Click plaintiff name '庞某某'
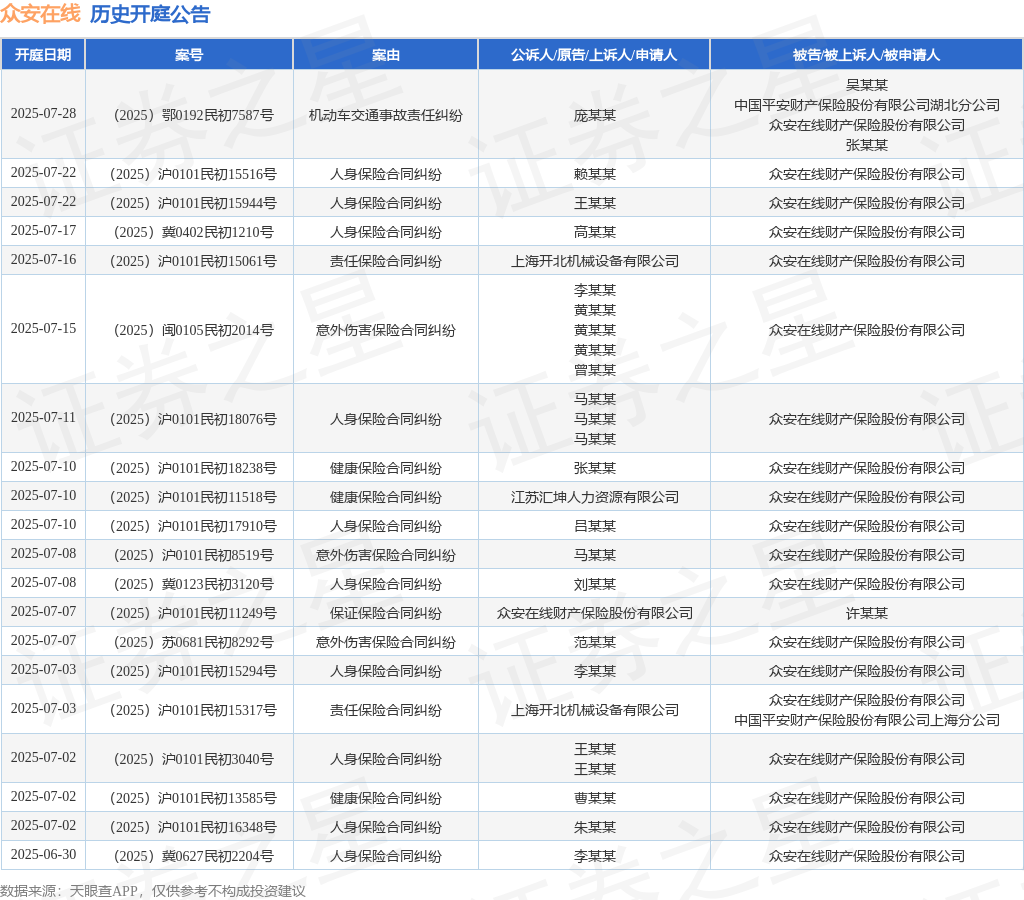The image size is (1024, 900). (x=594, y=116)
